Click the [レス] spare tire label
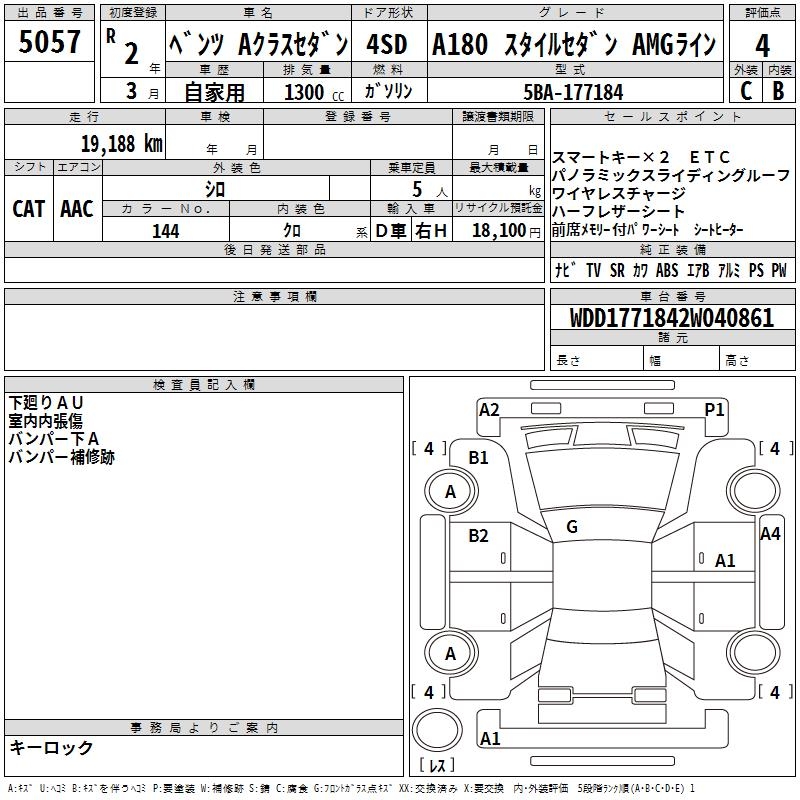This screenshot has width=800, height=800. (x=437, y=765)
